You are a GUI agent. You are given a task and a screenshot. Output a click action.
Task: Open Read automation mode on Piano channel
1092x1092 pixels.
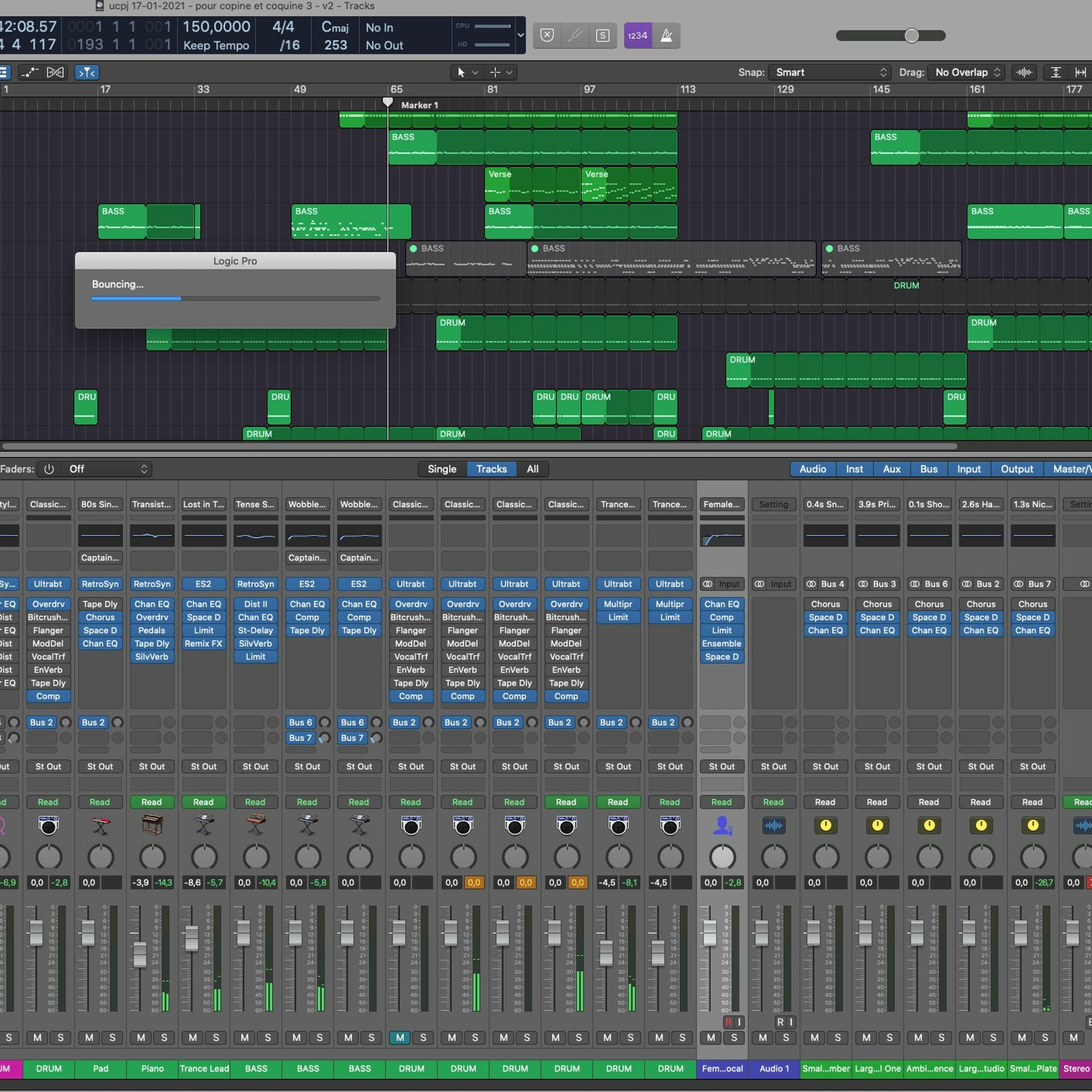[151, 802]
